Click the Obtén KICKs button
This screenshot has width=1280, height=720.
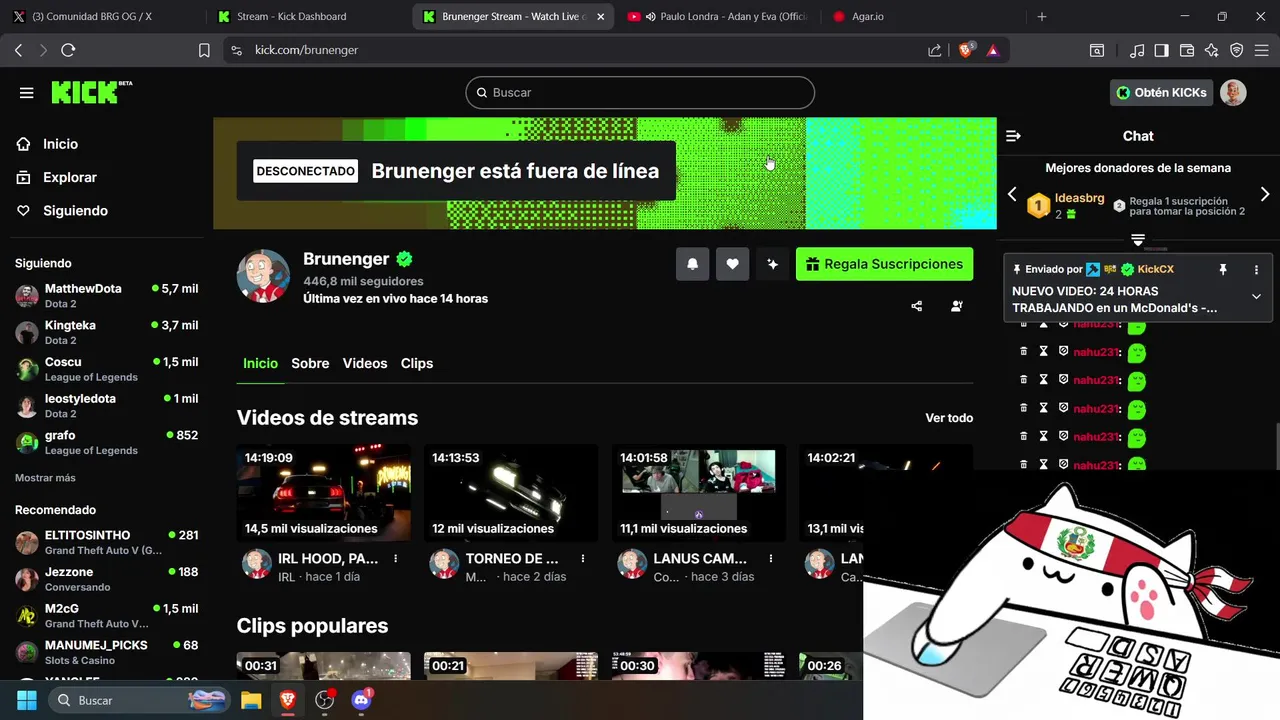pyautogui.click(x=1162, y=93)
